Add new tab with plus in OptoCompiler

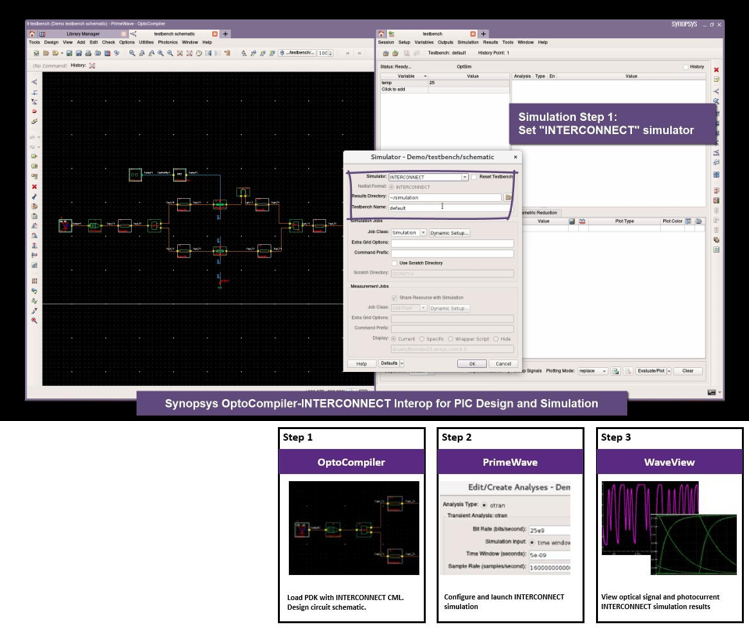pos(225,34)
